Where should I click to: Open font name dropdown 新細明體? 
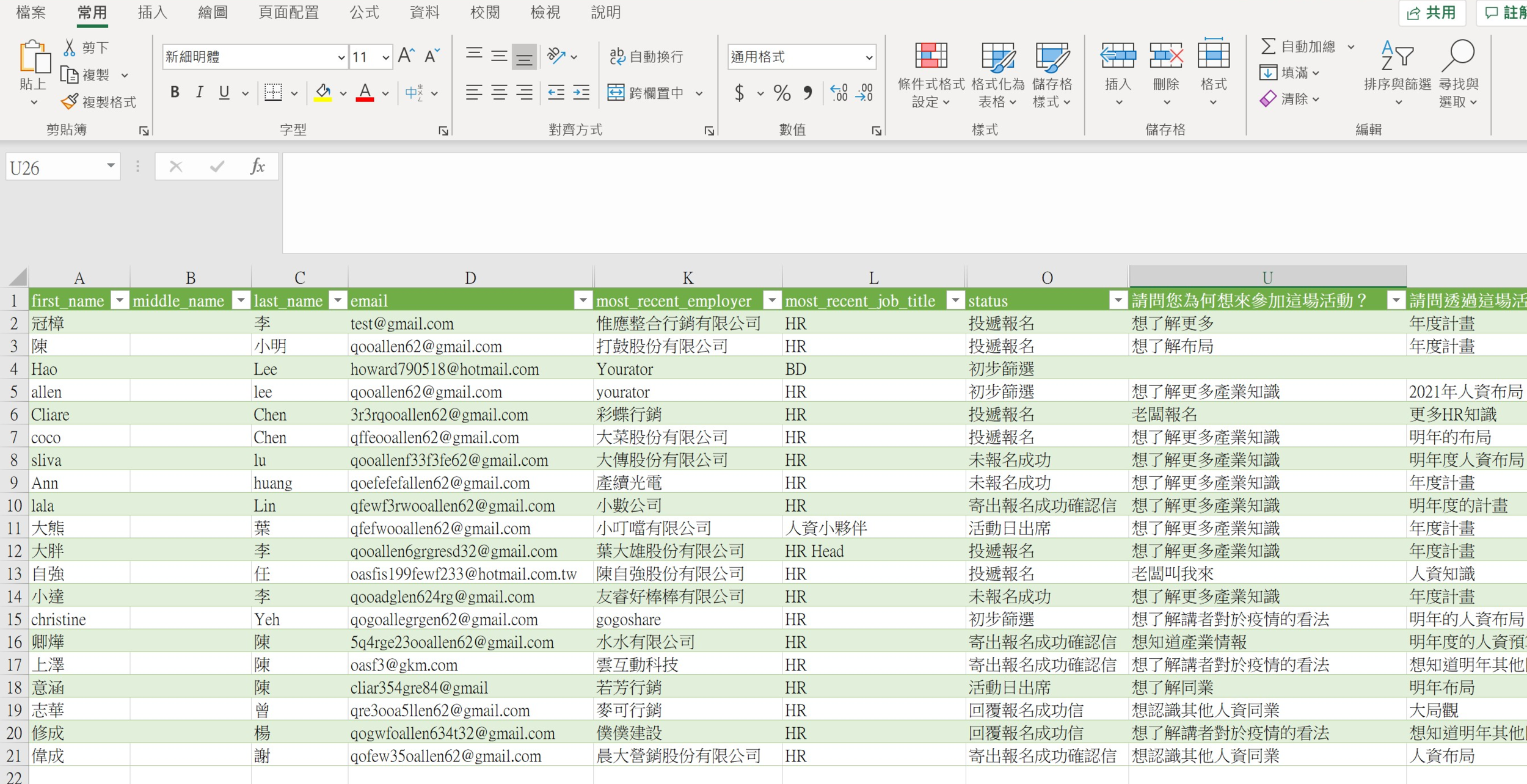[x=341, y=57]
